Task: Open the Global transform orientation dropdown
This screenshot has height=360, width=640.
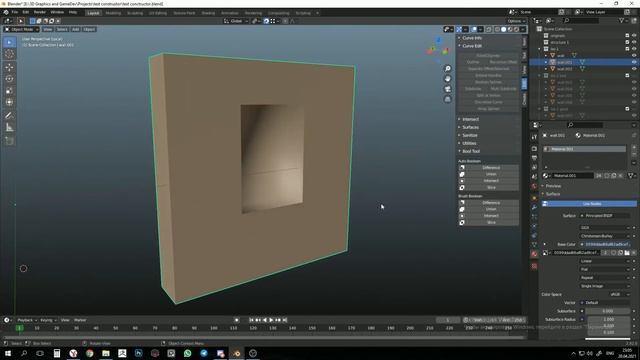Action: pyautogui.click(x=236, y=21)
